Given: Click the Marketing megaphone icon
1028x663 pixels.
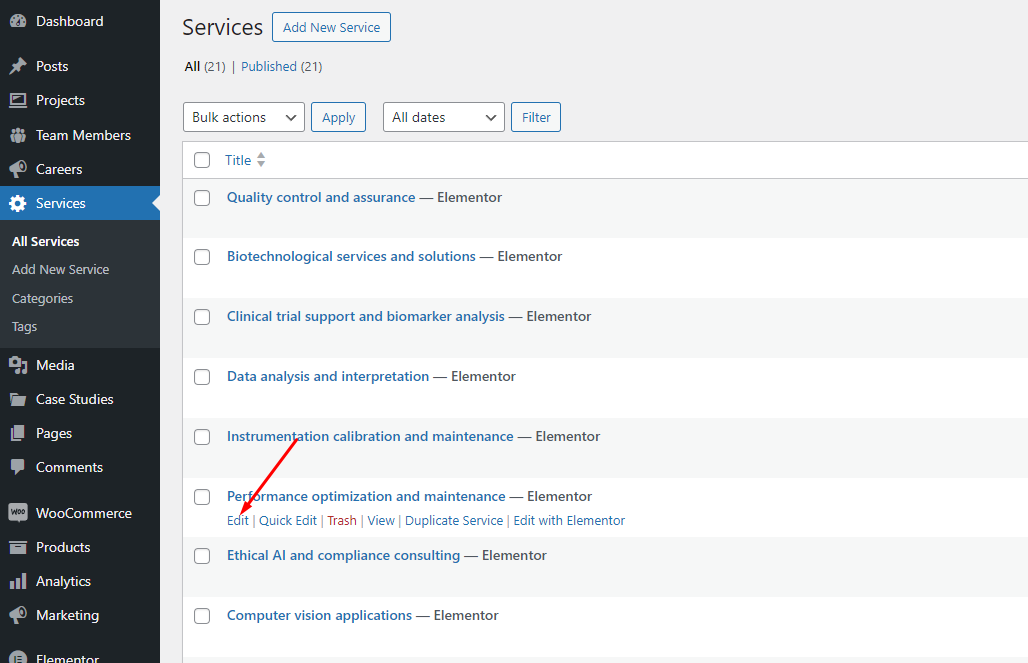Looking at the screenshot, I should (18, 615).
